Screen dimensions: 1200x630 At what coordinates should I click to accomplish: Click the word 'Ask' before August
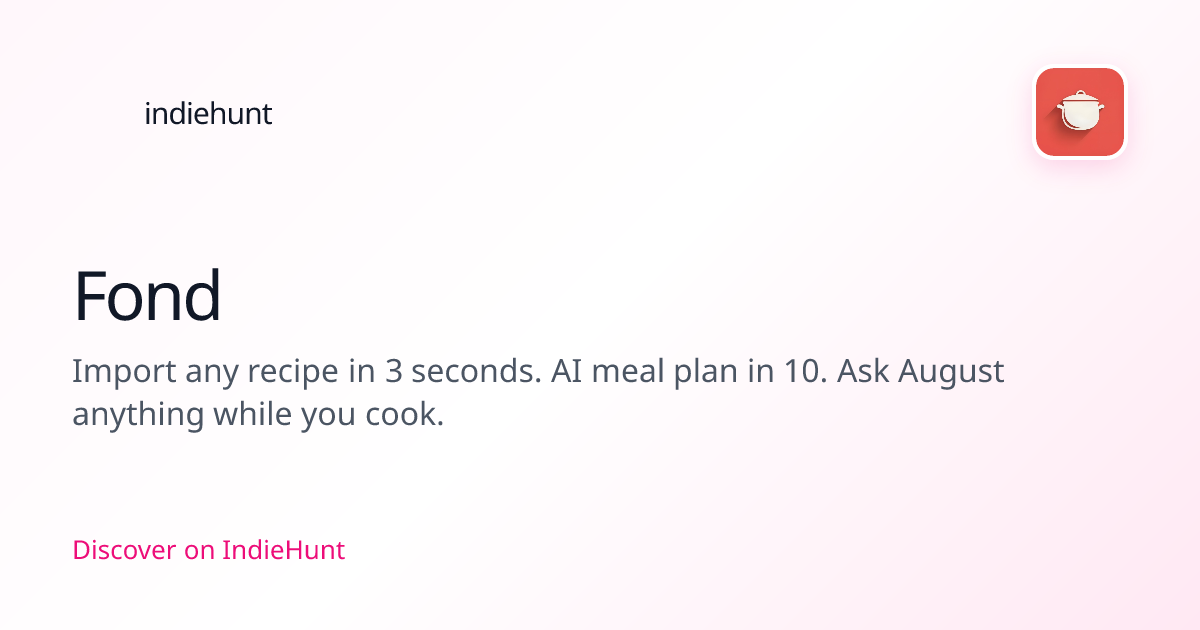pos(863,372)
